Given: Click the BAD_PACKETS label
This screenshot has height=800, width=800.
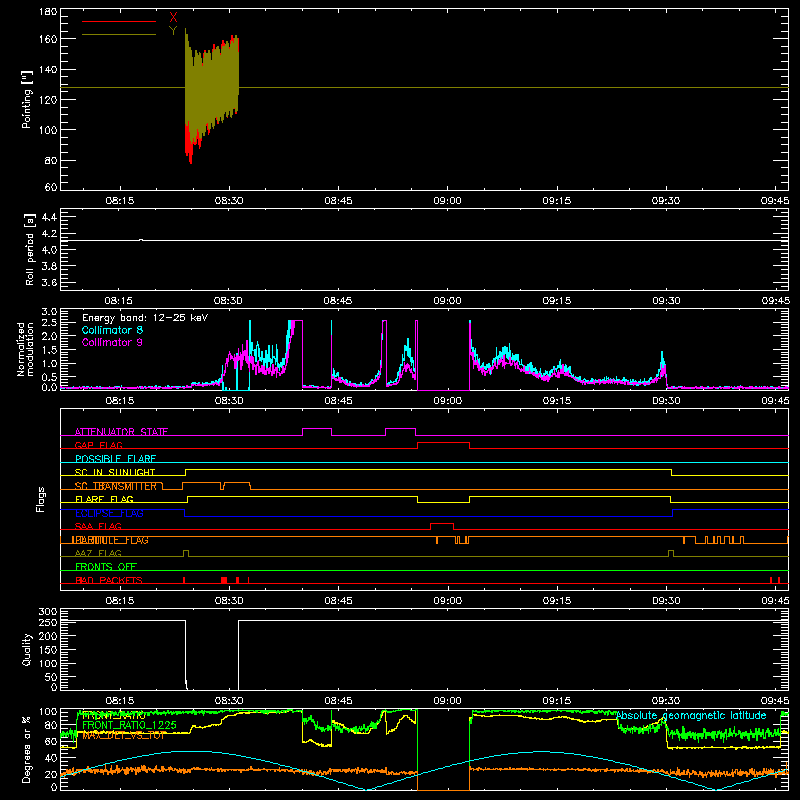Looking at the screenshot, I should [109, 580].
